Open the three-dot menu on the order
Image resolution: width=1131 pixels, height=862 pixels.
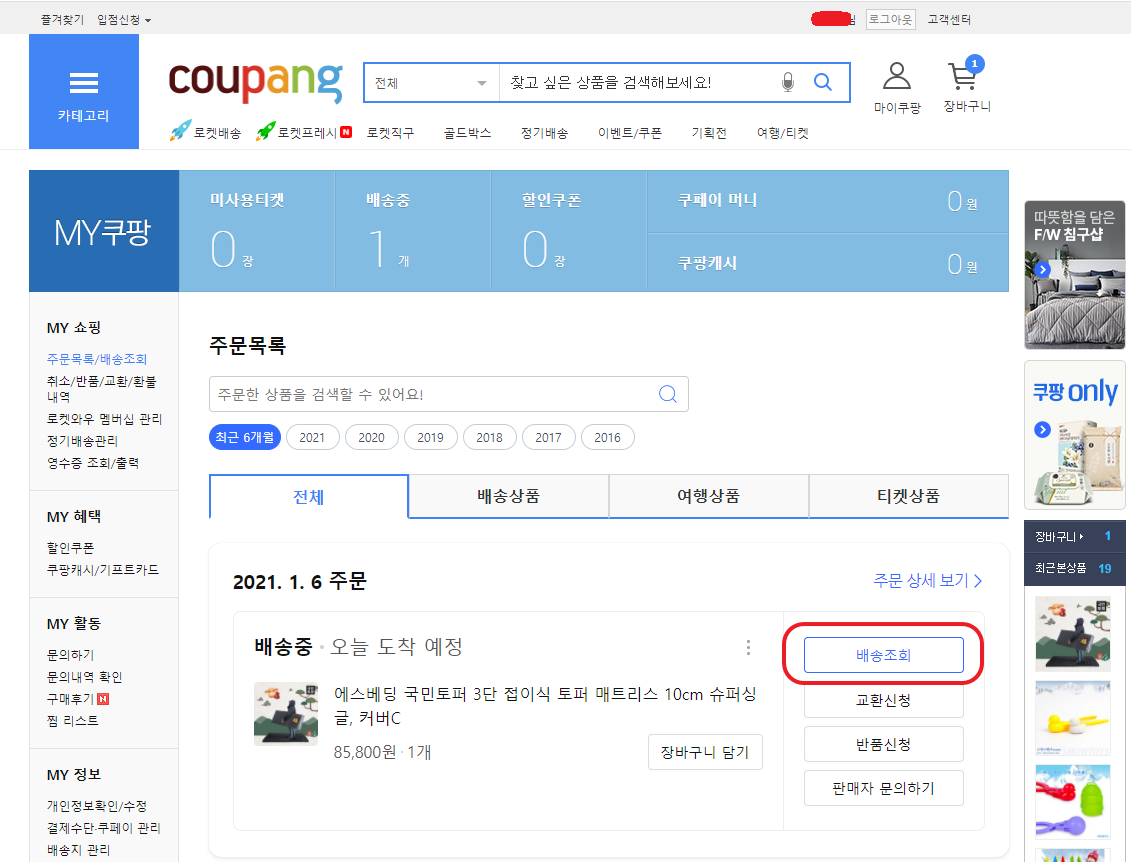(x=748, y=647)
